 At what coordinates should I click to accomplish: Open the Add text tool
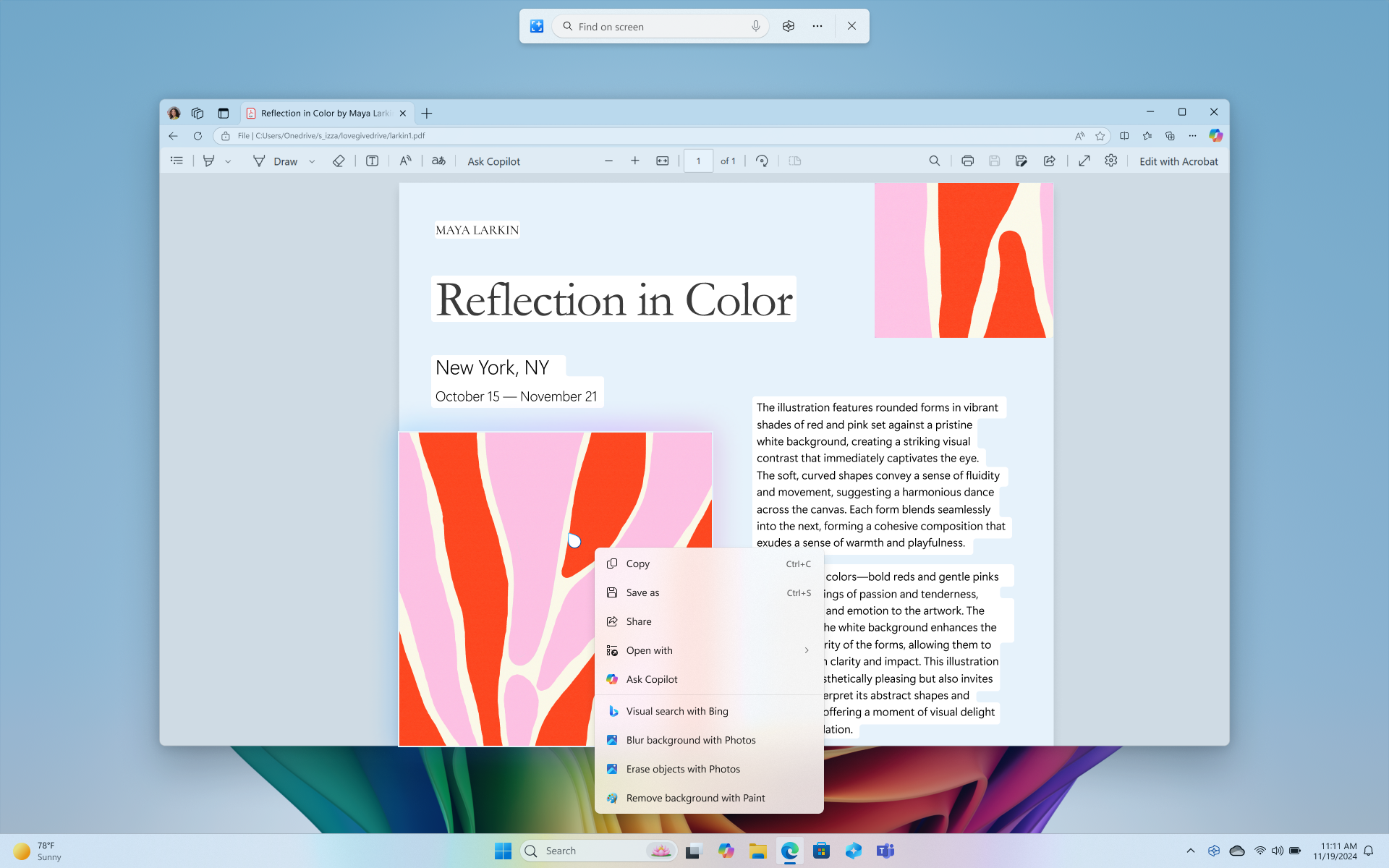pyautogui.click(x=372, y=161)
